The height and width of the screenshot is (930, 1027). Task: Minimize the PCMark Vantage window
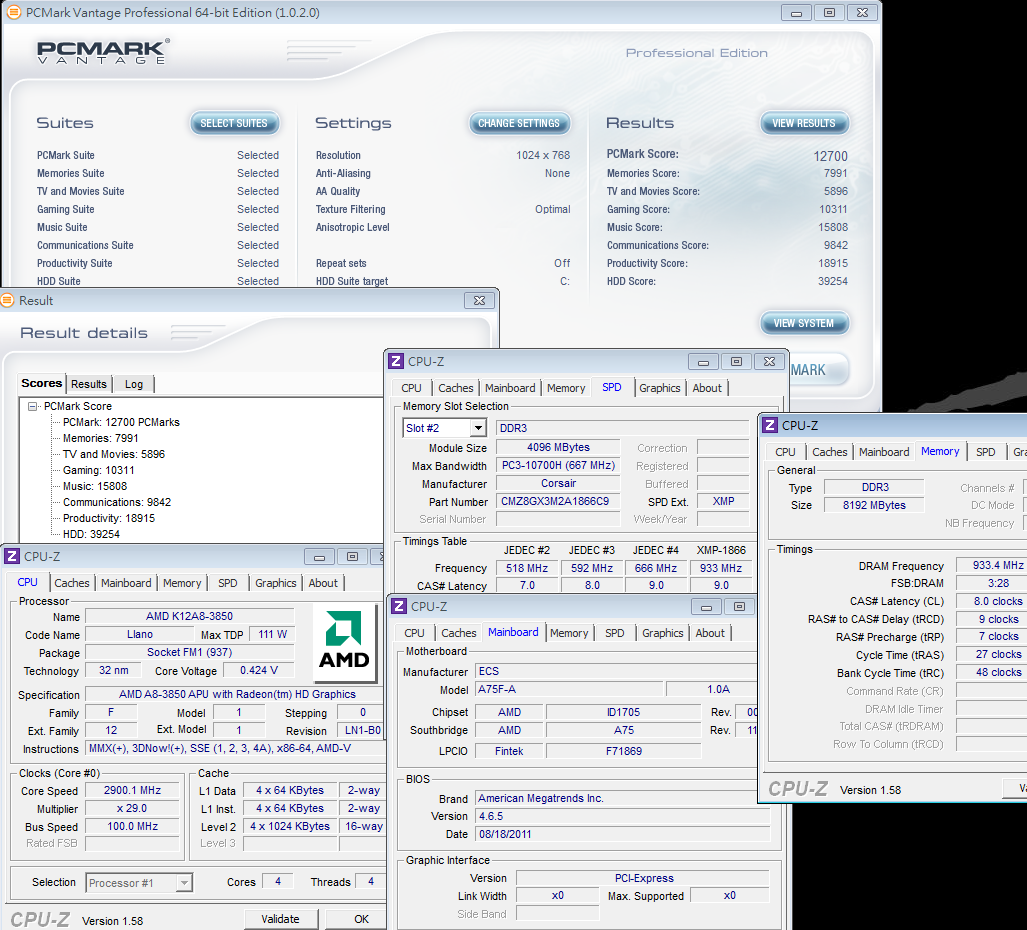796,12
